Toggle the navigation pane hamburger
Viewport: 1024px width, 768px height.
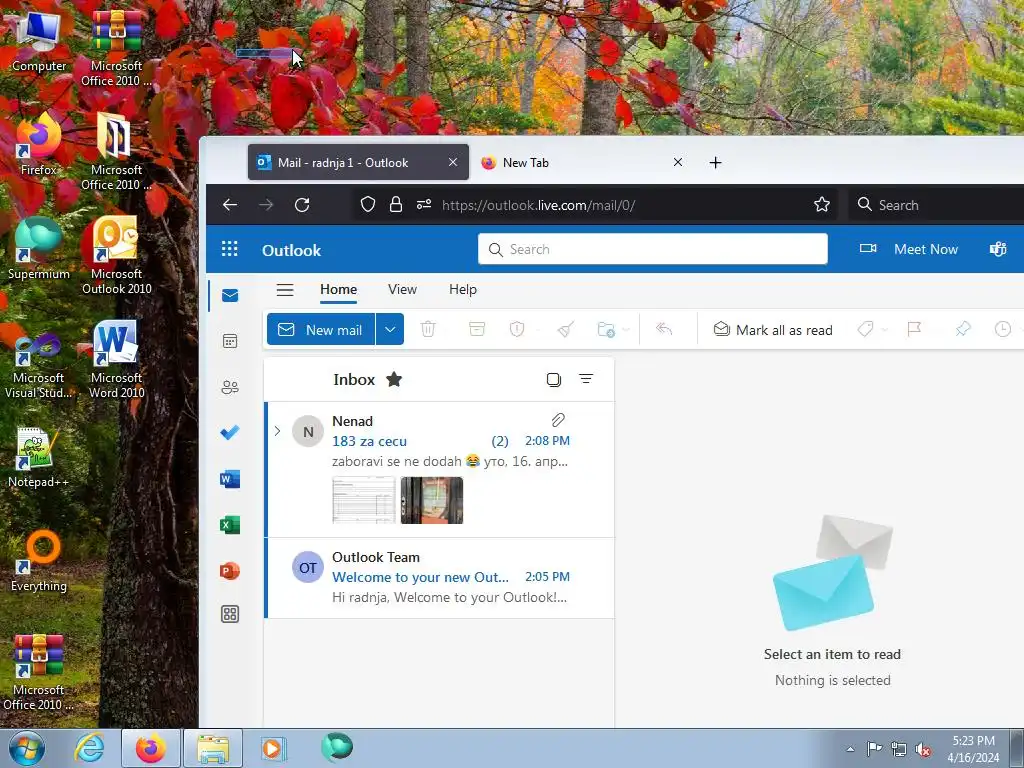click(x=285, y=290)
